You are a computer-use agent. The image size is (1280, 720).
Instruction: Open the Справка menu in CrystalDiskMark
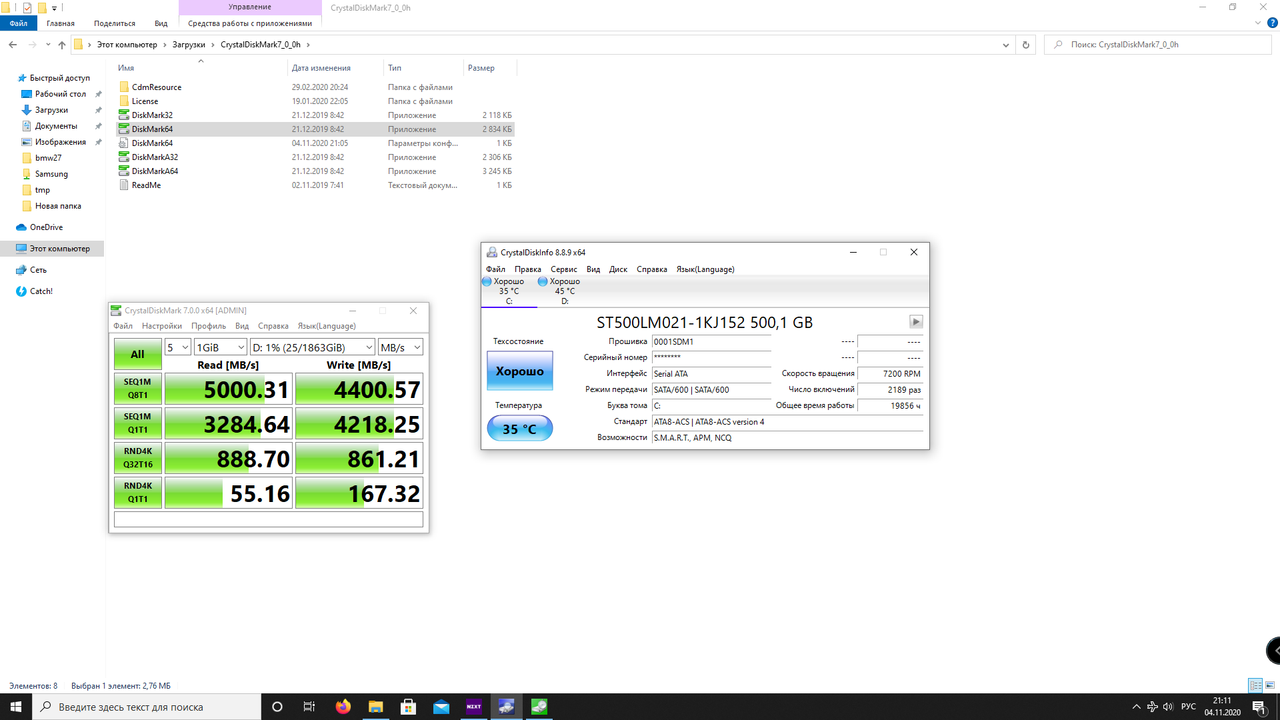click(x=273, y=326)
